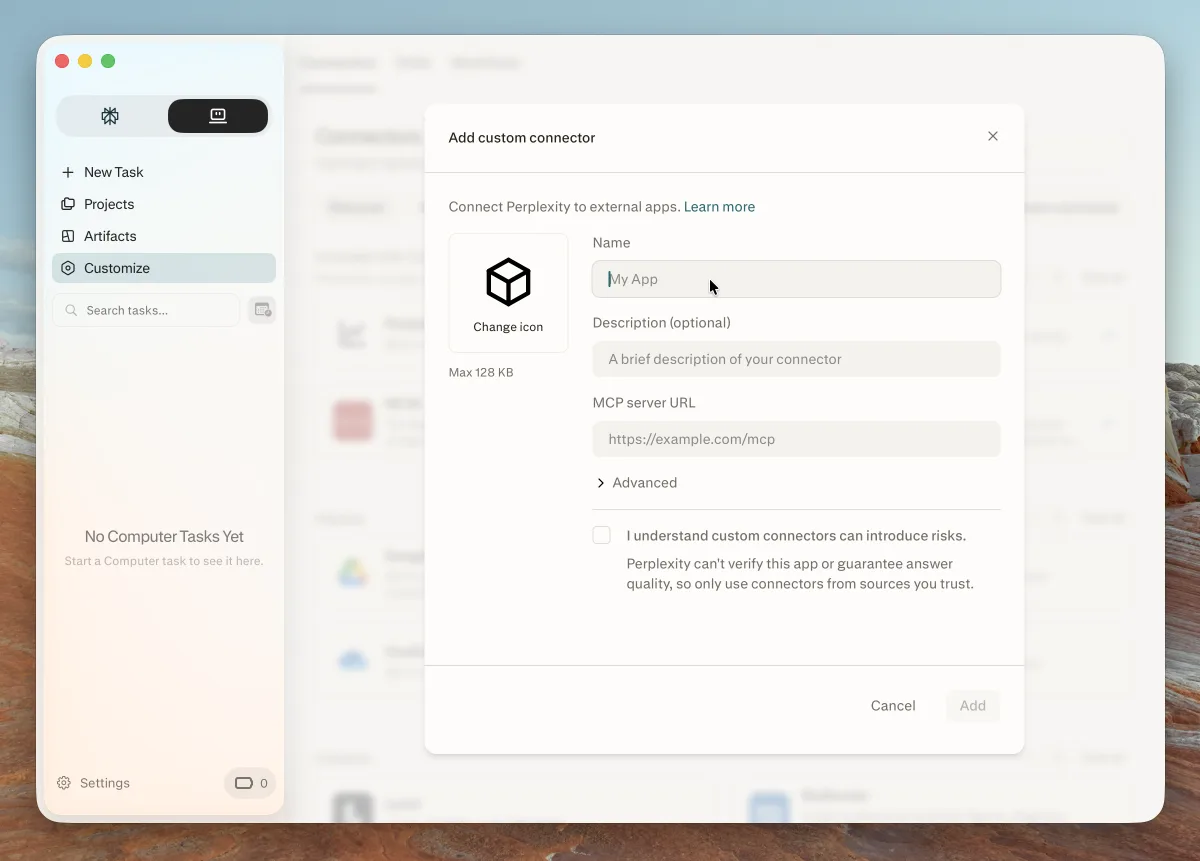Click the macOS yellow minimize window button

coord(85,61)
